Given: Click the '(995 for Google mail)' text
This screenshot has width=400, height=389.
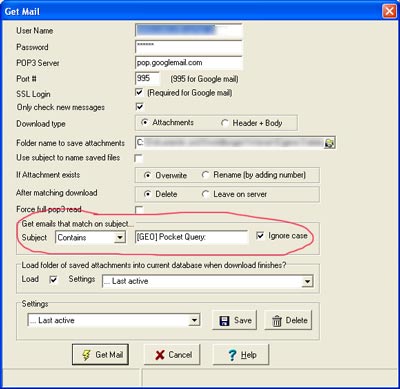Looking at the screenshot, I should (204, 79).
